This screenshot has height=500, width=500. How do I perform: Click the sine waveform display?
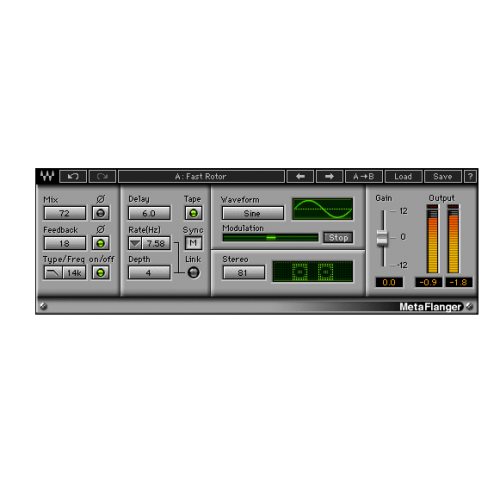click(x=322, y=209)
